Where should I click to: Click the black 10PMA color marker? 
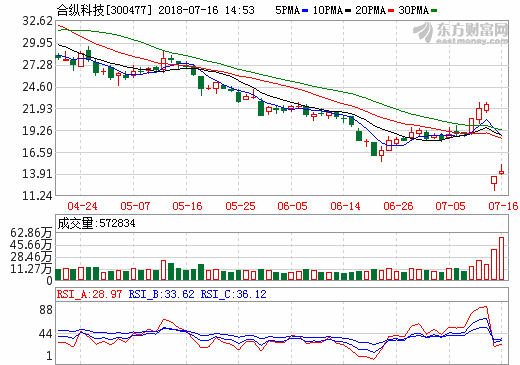pyautogui.click(x=348, y=11)
